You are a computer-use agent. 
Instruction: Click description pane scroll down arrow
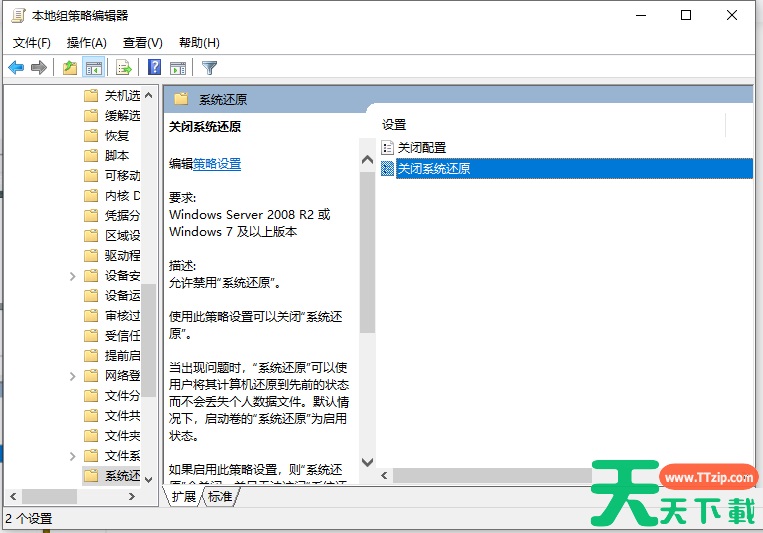click(x=367, y=462)
